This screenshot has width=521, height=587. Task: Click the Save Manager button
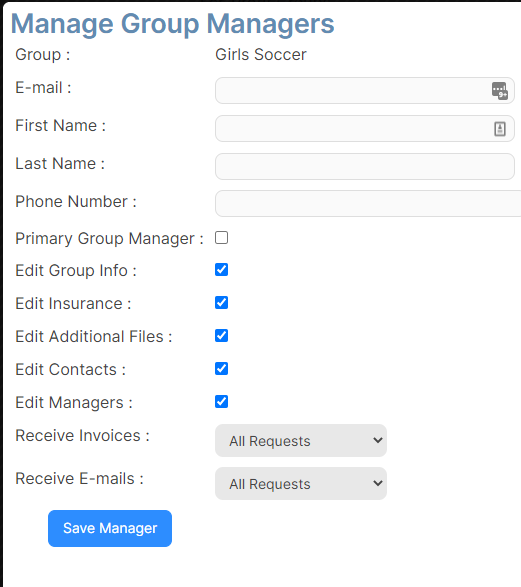click(110, 528)
